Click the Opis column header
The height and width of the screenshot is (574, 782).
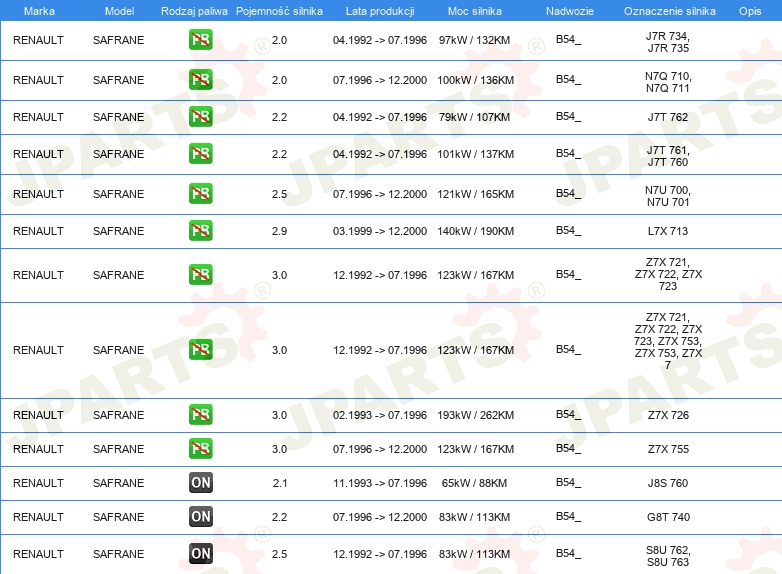(750, 11)
